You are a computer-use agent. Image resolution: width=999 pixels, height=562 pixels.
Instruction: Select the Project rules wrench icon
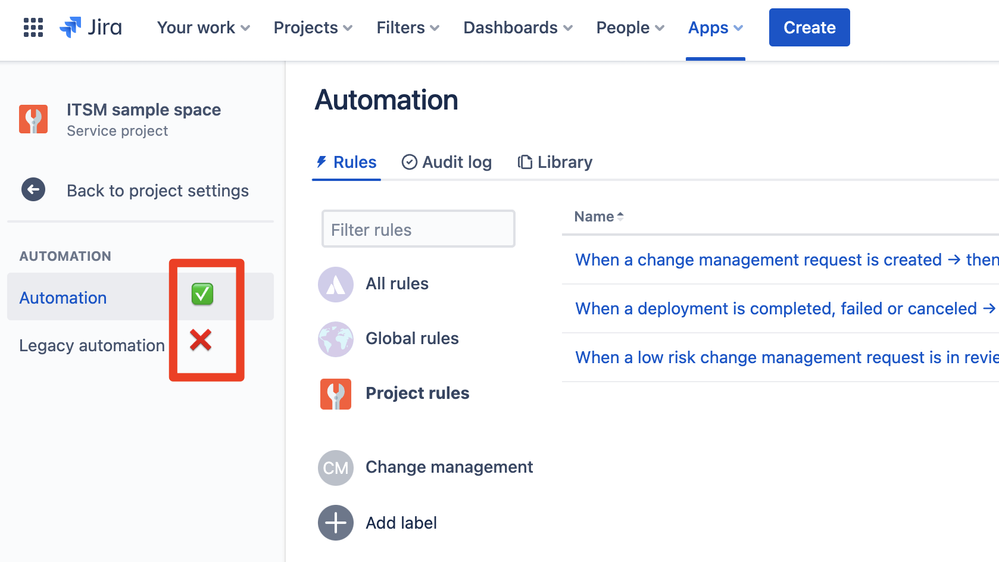[336, 394]
